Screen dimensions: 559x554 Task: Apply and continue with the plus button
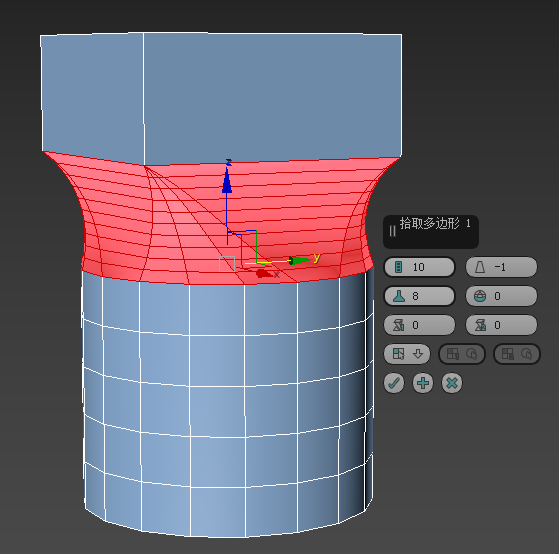(423, 383)
